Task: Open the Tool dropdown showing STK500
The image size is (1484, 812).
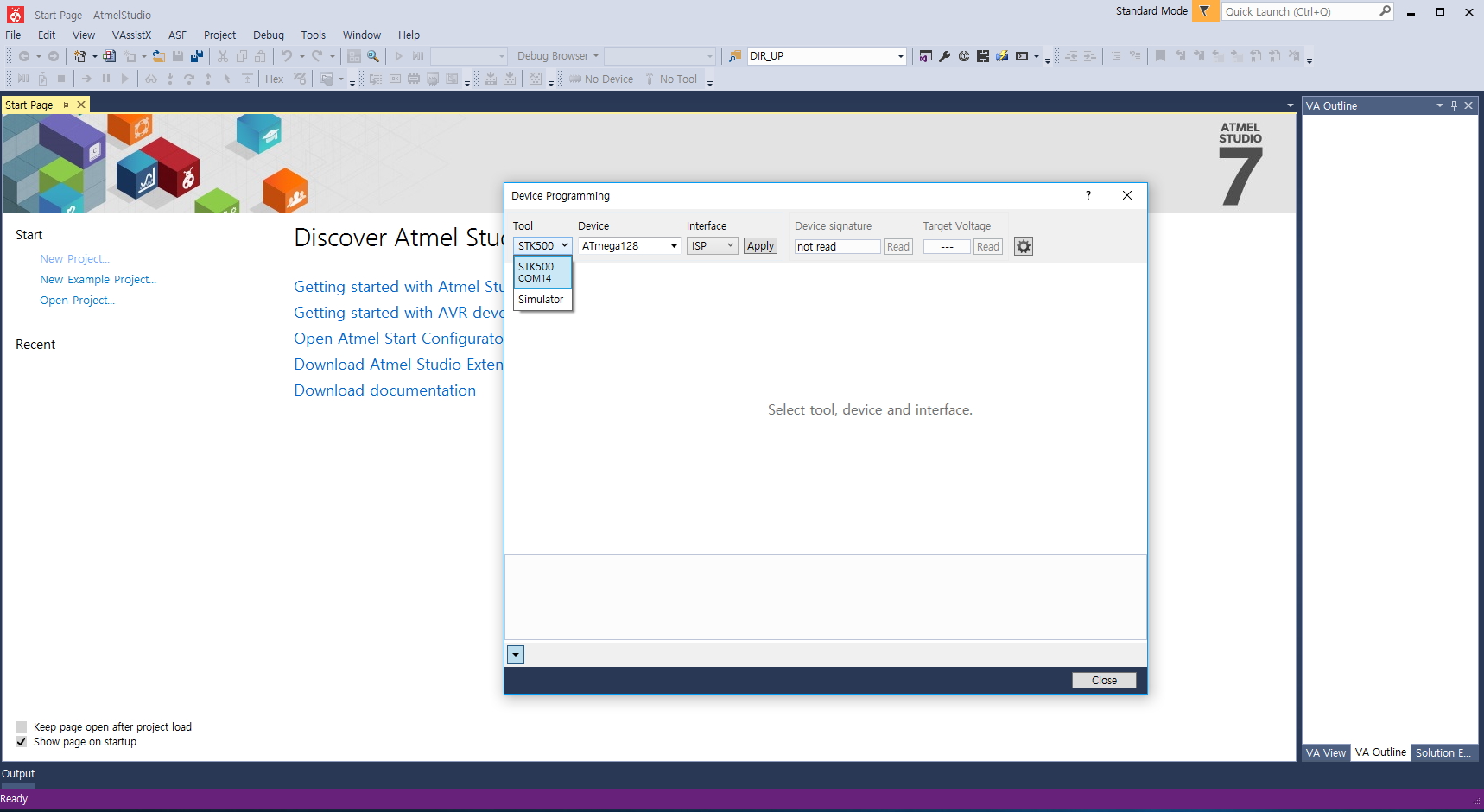Action: click(542, 246)
